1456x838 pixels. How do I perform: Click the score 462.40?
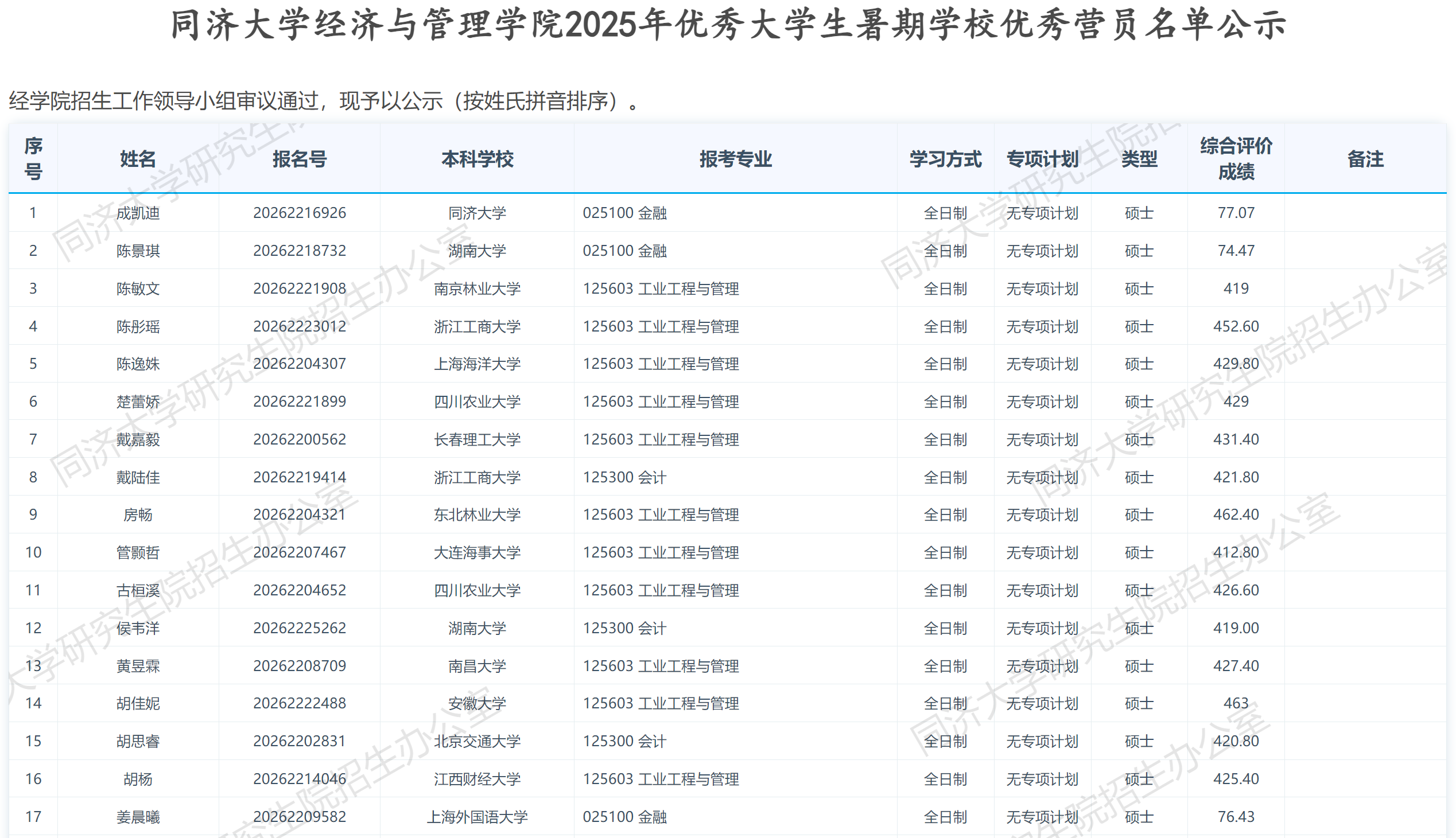(1236, 515)
